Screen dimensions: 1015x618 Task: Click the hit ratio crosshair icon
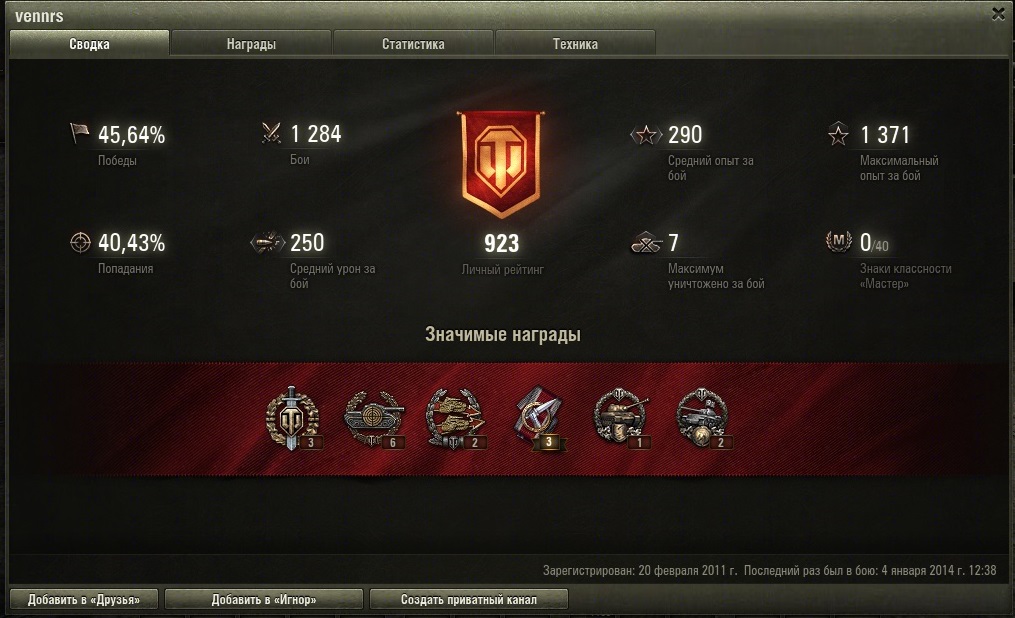point(80,242)
